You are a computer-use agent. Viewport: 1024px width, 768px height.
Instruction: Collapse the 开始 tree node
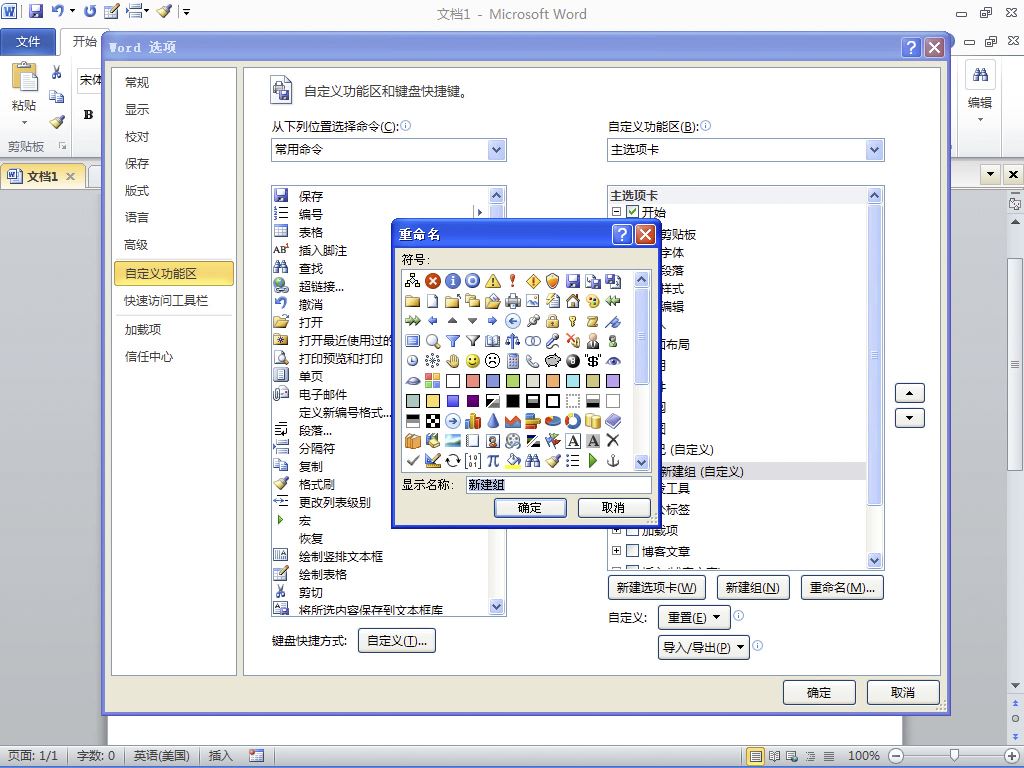click(616, 212)
